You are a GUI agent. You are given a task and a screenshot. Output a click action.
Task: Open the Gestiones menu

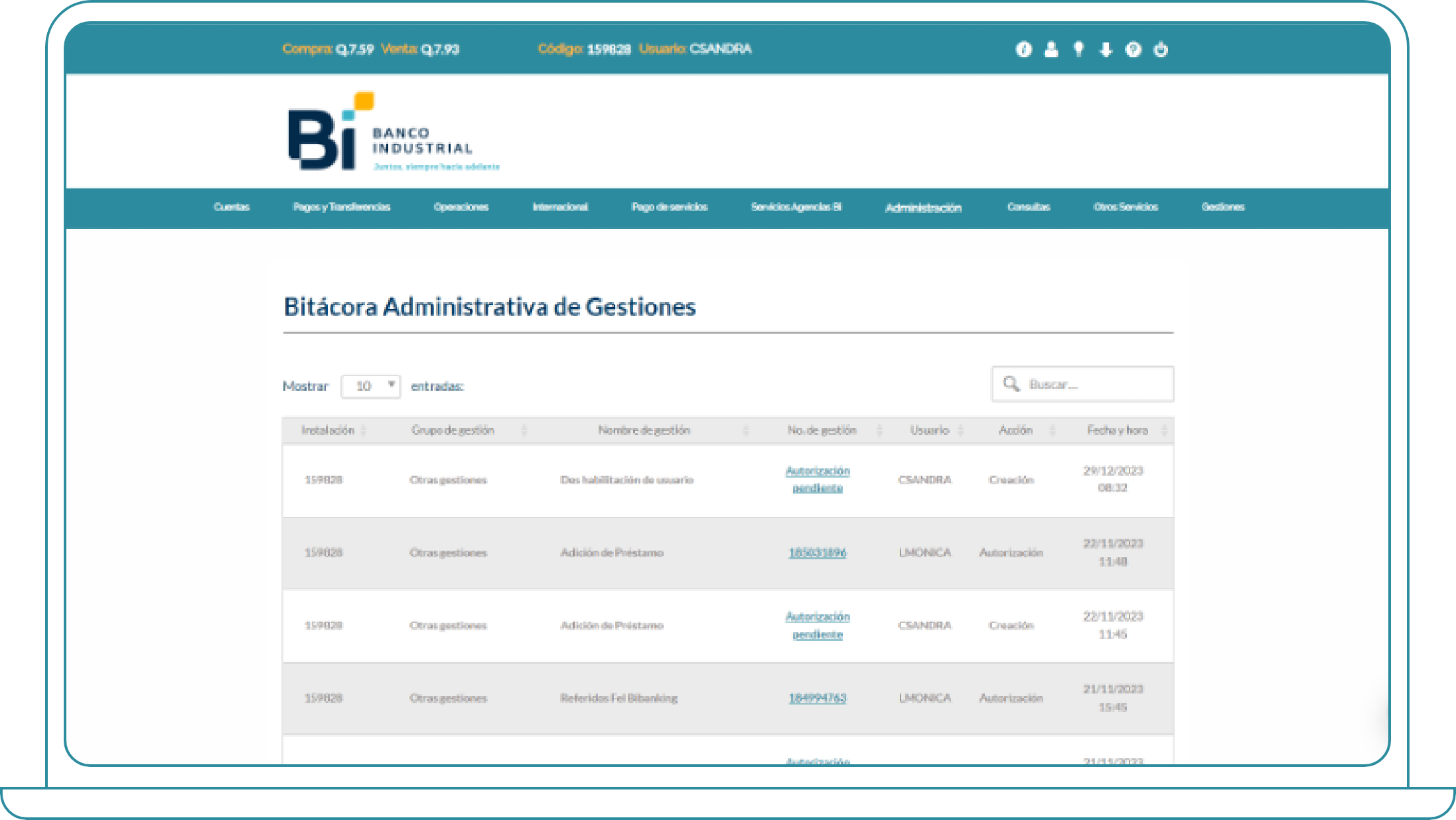[x=1223, y=207]
